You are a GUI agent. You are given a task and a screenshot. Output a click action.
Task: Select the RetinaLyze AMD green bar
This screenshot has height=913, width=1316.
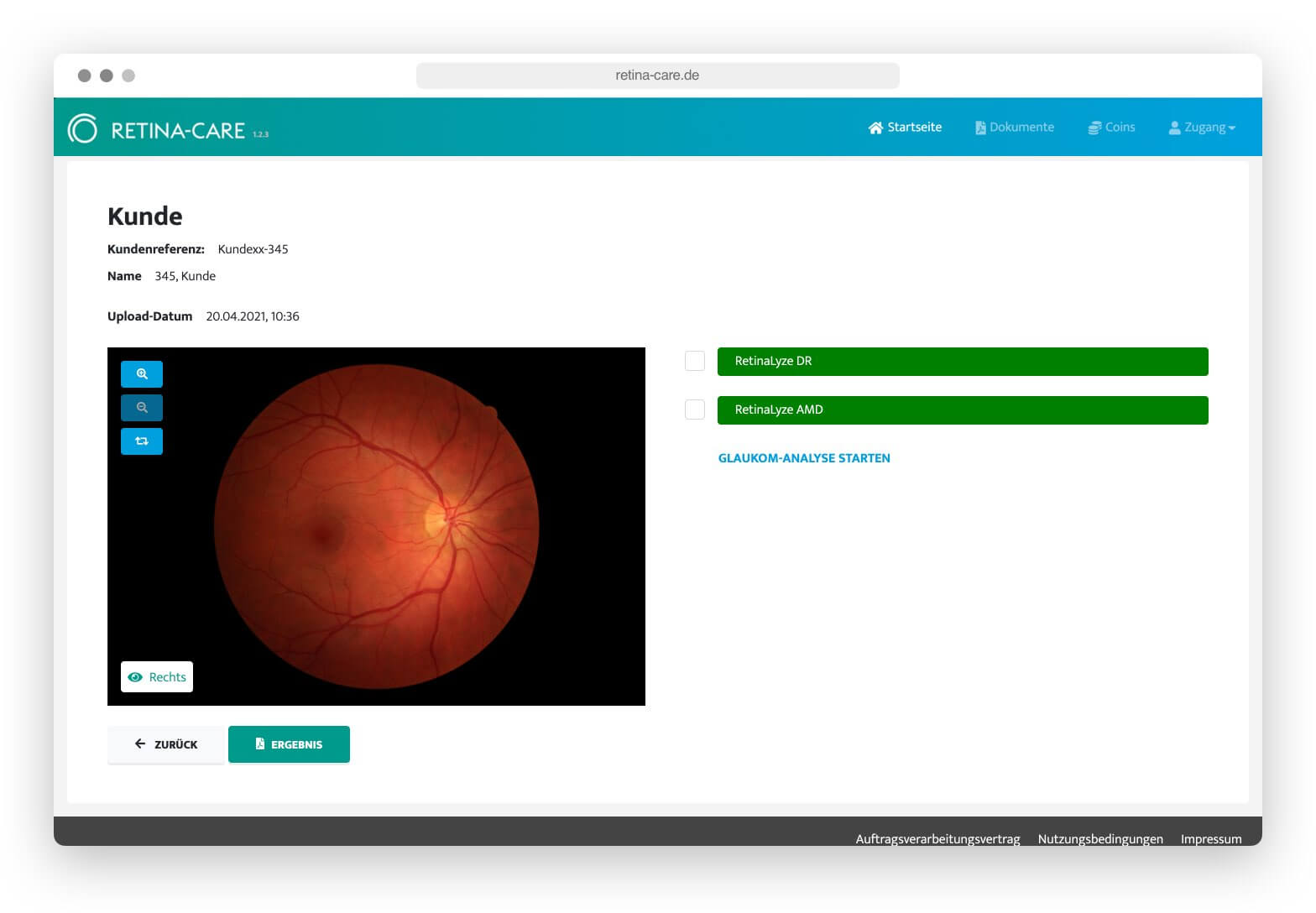pyautogui.click(x=963, y=410)
